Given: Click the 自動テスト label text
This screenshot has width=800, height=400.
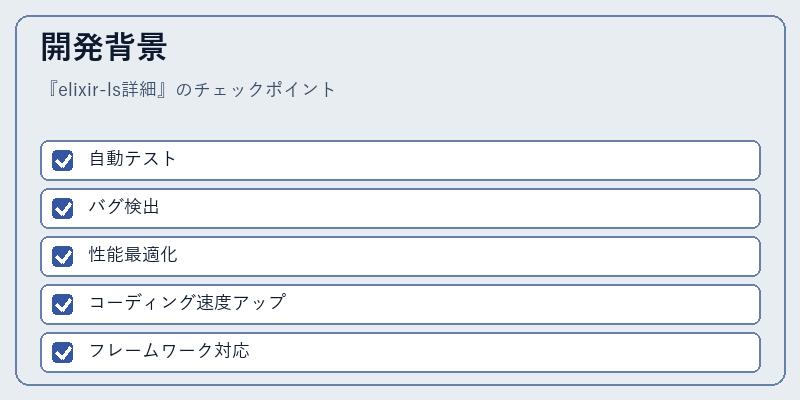Looking at the screenshot, I should tap(133, 159).
